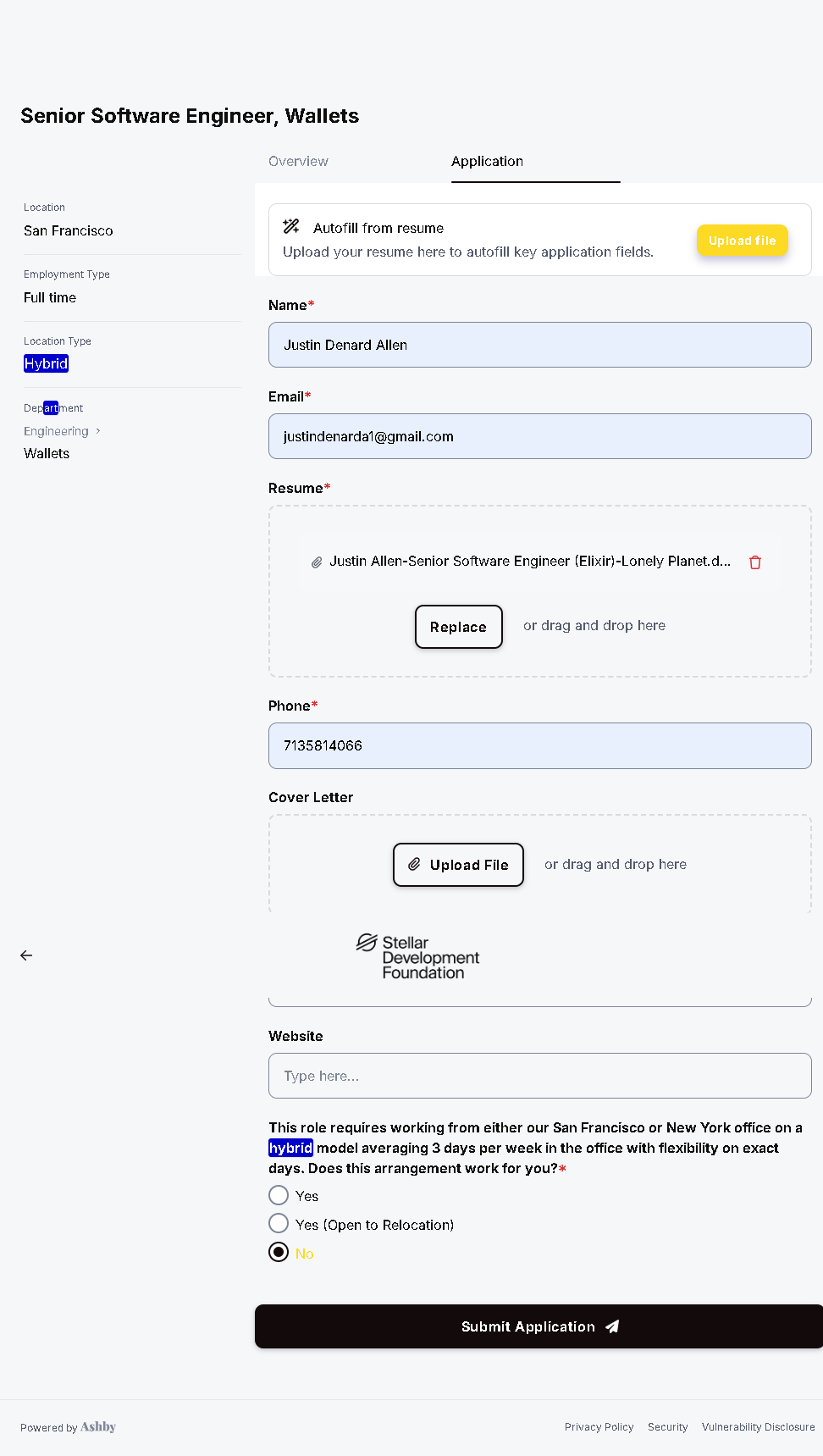Open the Vulnerability Disclosure link
The image size is (823, 1456).
(x=758, y=1427)
